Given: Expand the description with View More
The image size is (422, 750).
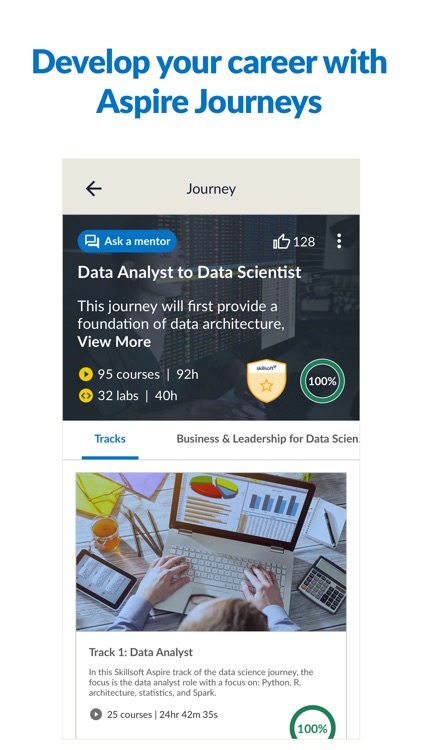Looking at the screenshot, I should (114, 342).
